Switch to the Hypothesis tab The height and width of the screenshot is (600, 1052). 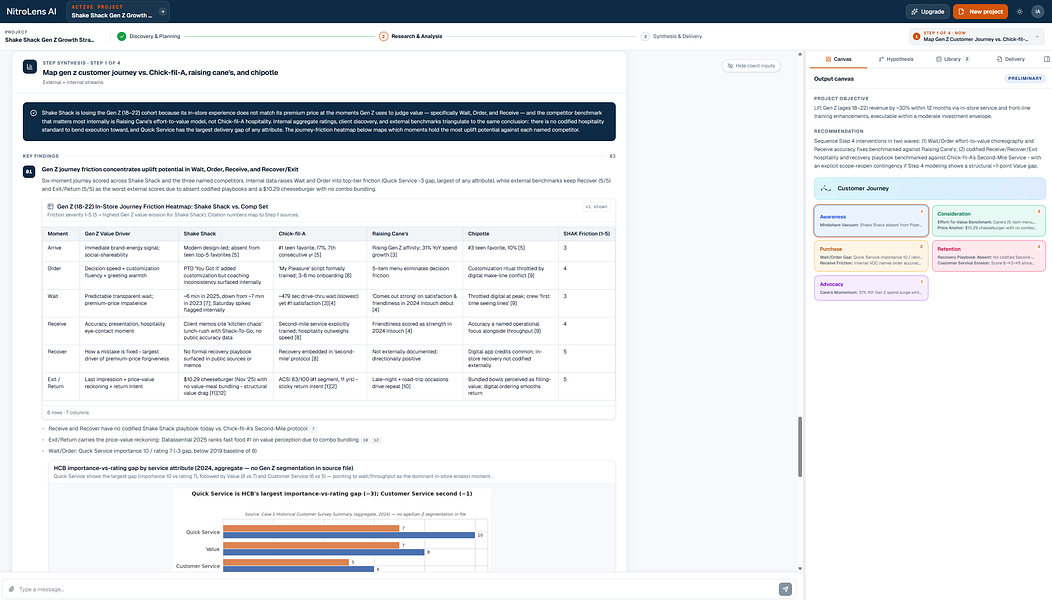point(896,59)
